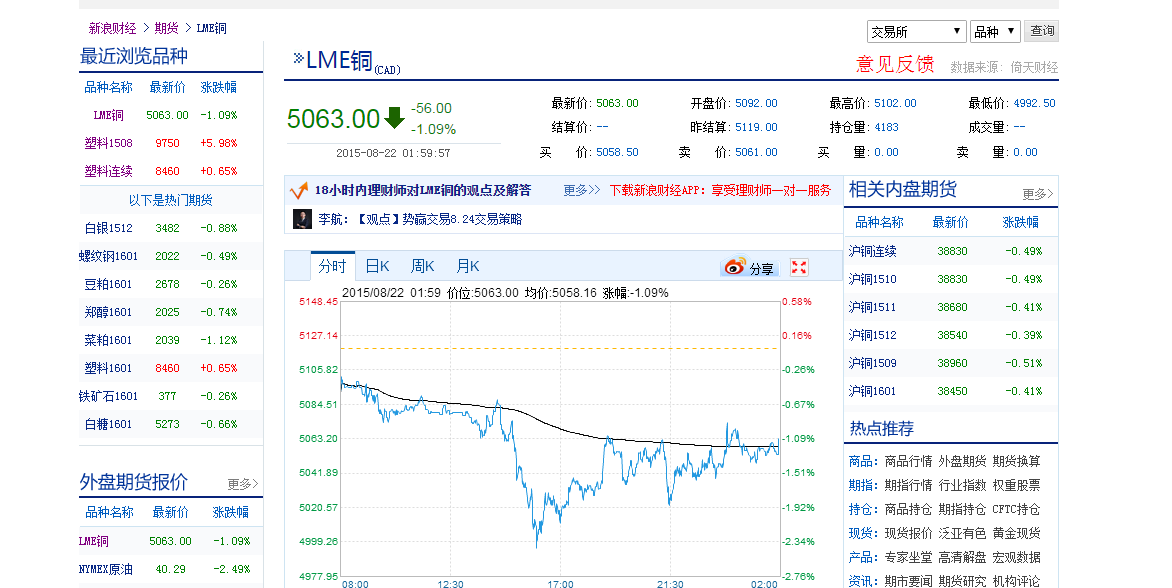Click the quote timestamp 2015-08-22 01:59:57

tap(393, 153)
